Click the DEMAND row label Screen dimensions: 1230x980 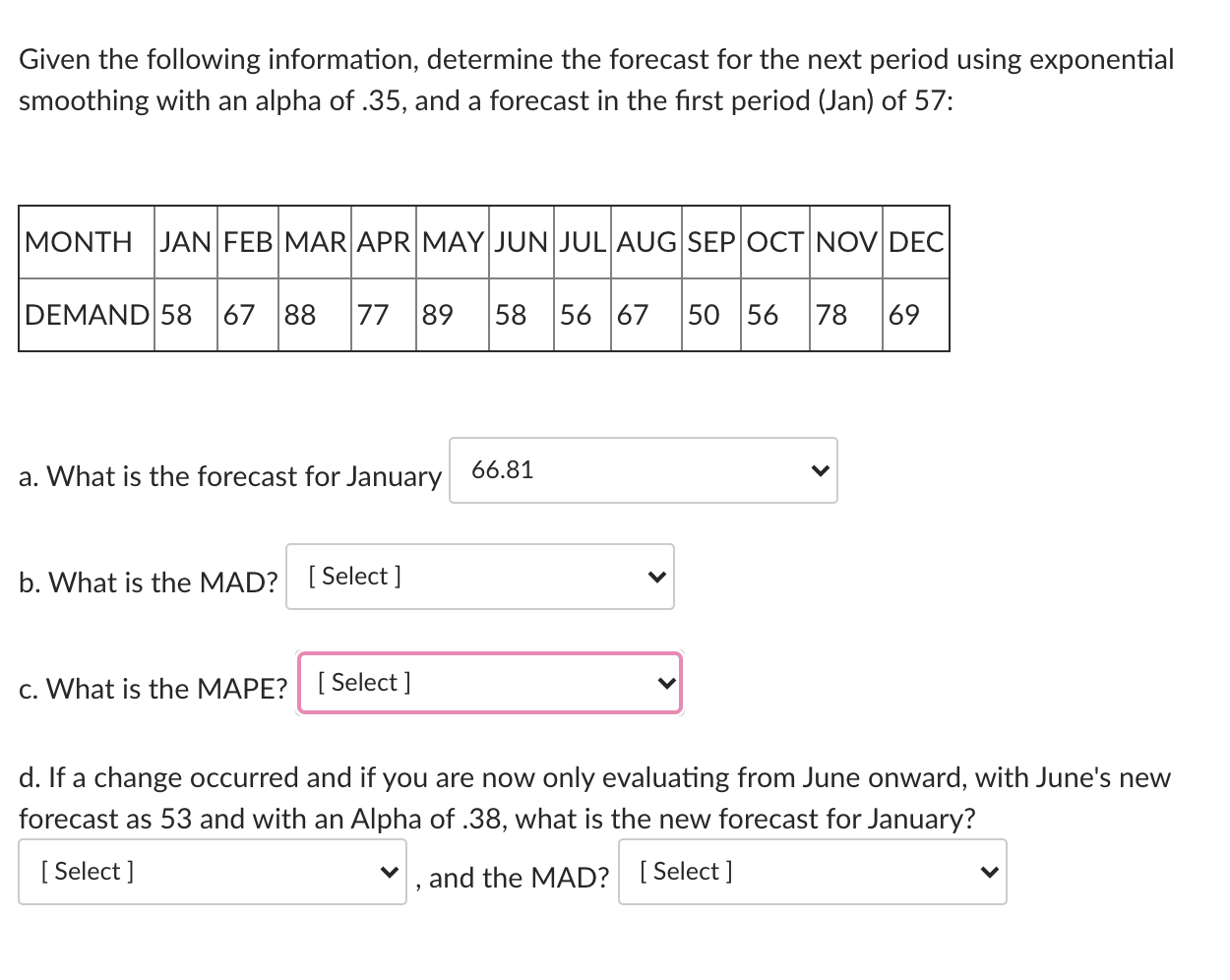pos(84,314)
